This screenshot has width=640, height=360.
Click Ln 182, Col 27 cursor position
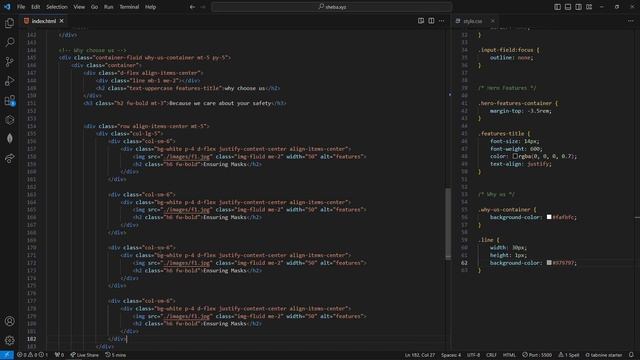coord(420,355)
